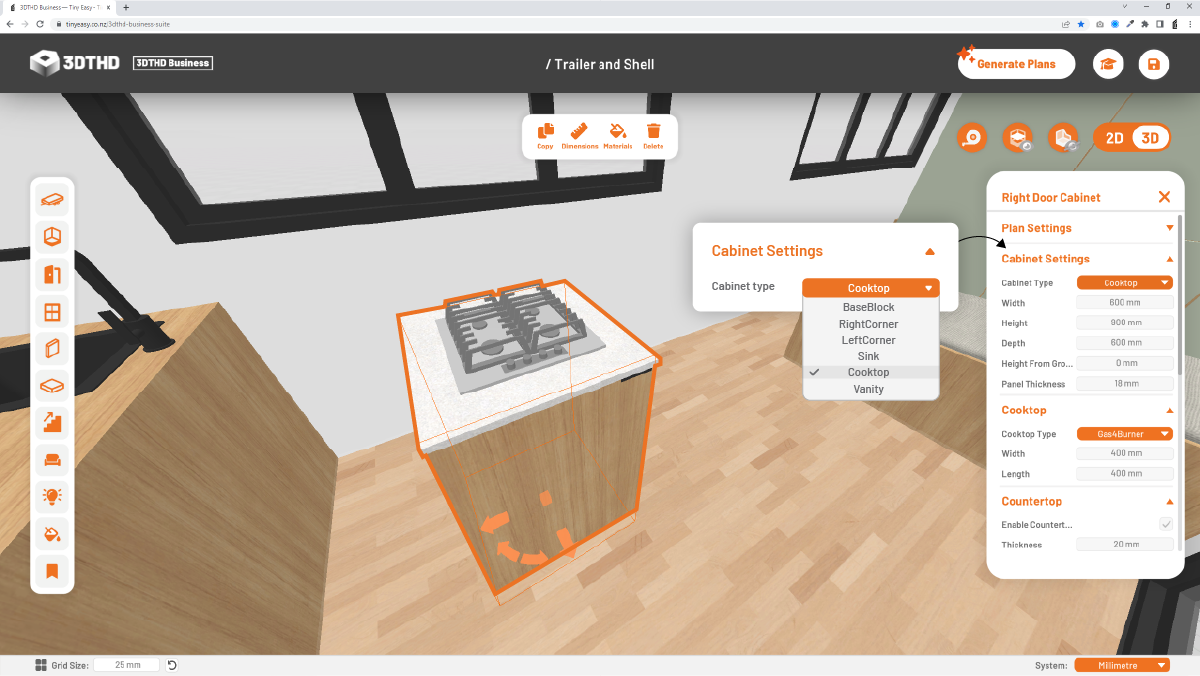The image size is (1200, 676).
Task: Select the stairs tool
Action: pyautogui.click(x=52, y=423)
